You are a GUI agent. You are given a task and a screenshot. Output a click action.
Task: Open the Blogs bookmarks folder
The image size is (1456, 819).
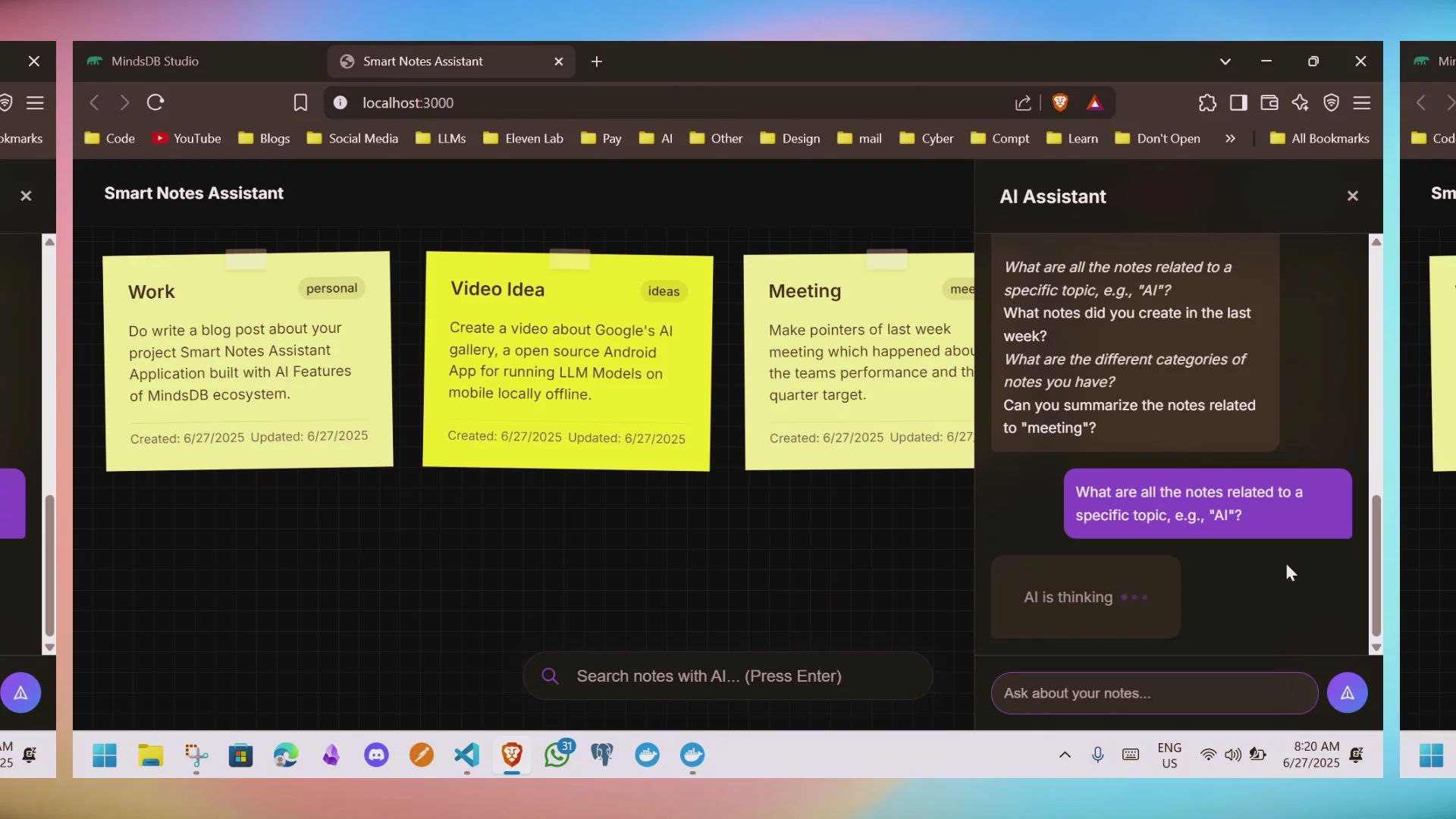(x=264, y=138)
